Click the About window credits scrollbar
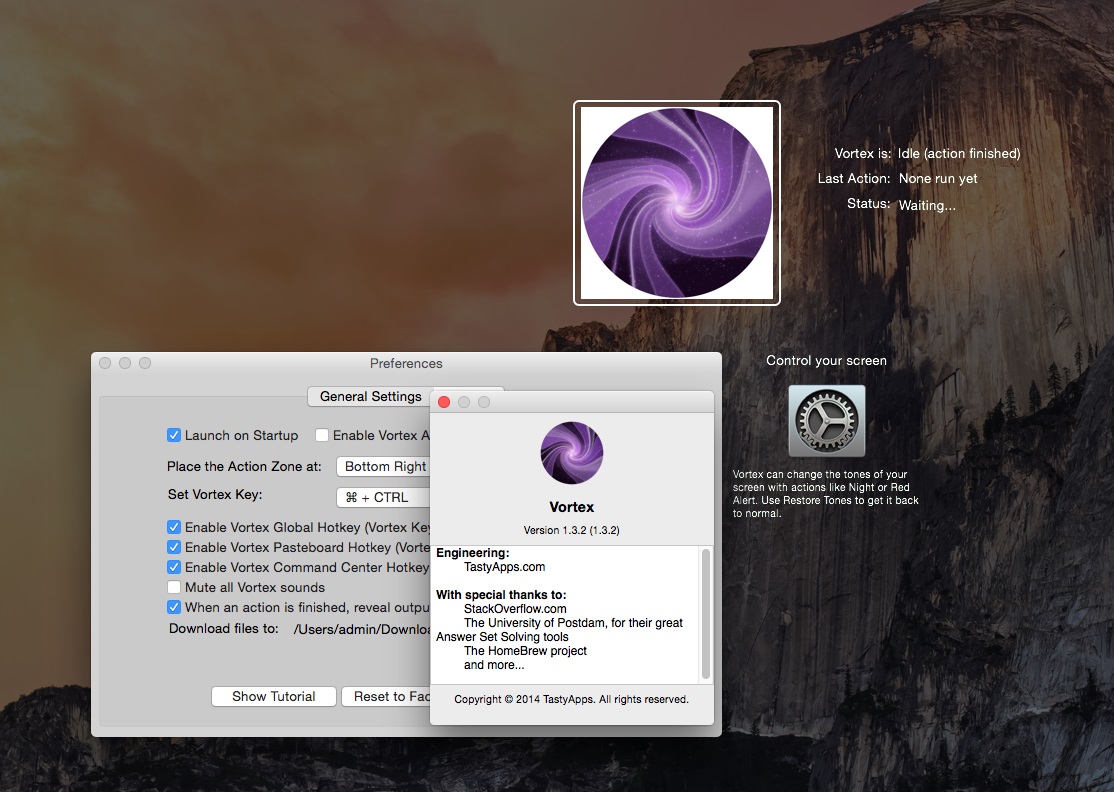The image size is (1114, 792). pyautogui.click(x=705, y=614)
